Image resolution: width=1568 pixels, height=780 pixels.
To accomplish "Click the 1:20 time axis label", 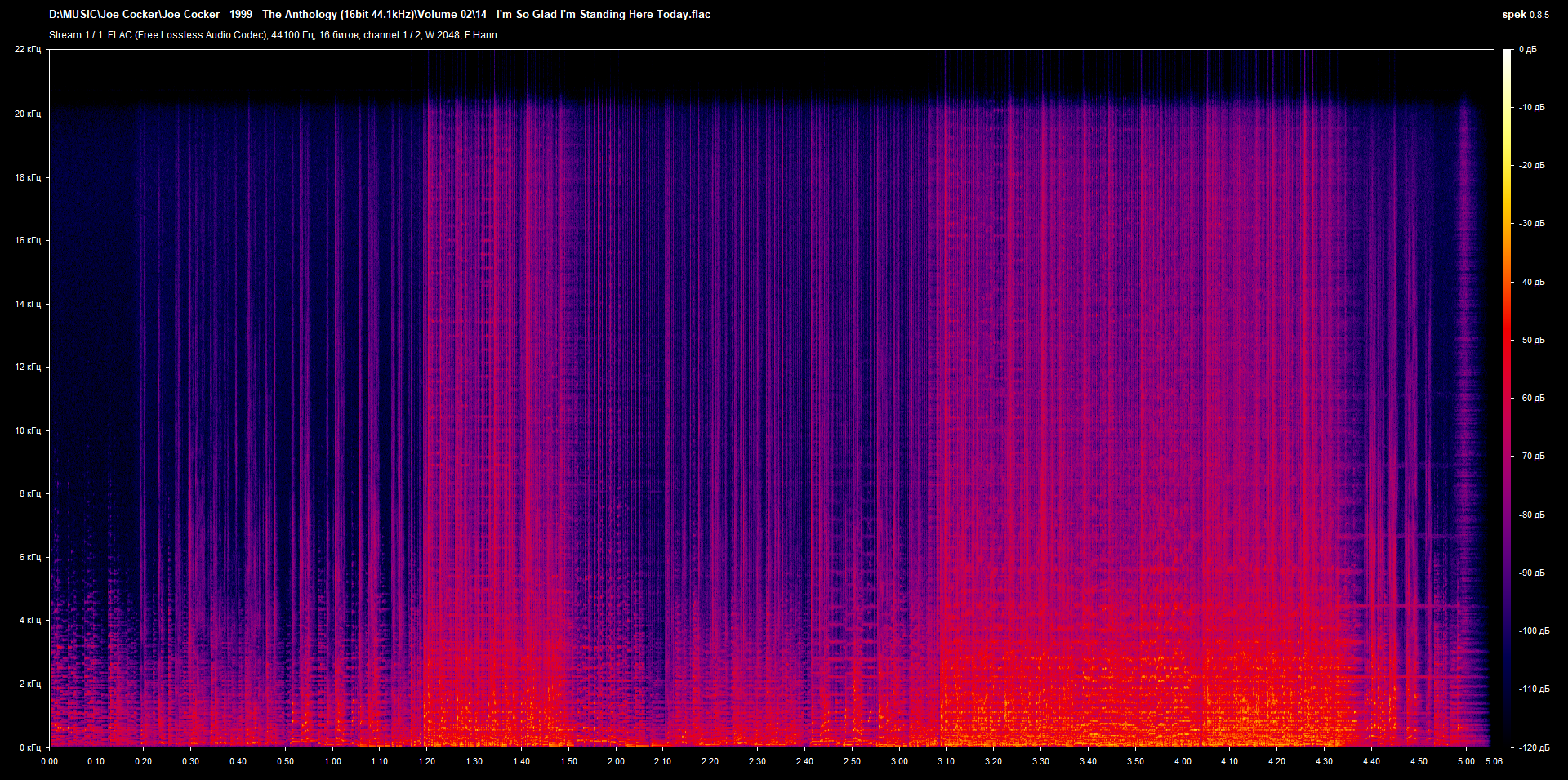I will point(426,761).
